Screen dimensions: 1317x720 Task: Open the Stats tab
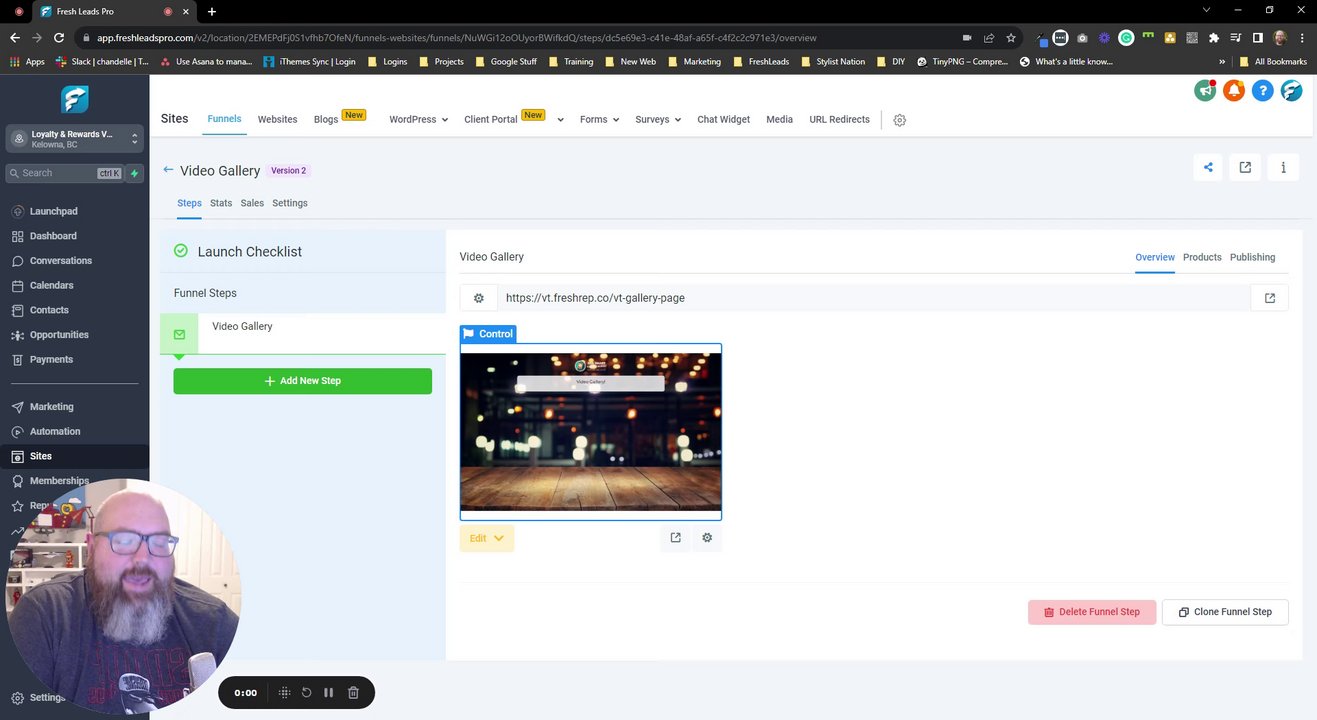pyautogui.click(x=221, y=203)
